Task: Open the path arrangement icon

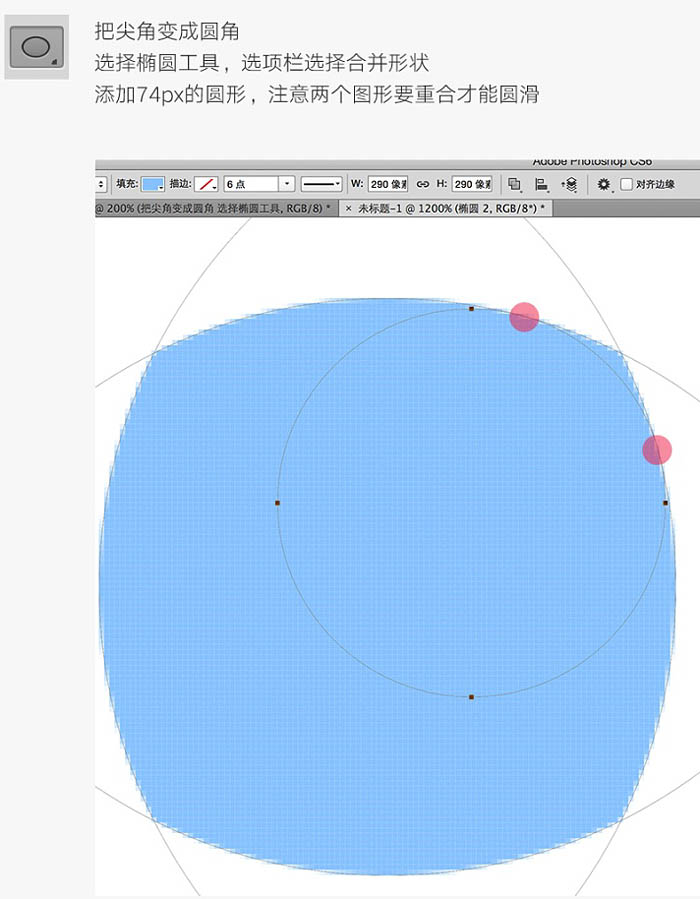Action: pos(569,184)
